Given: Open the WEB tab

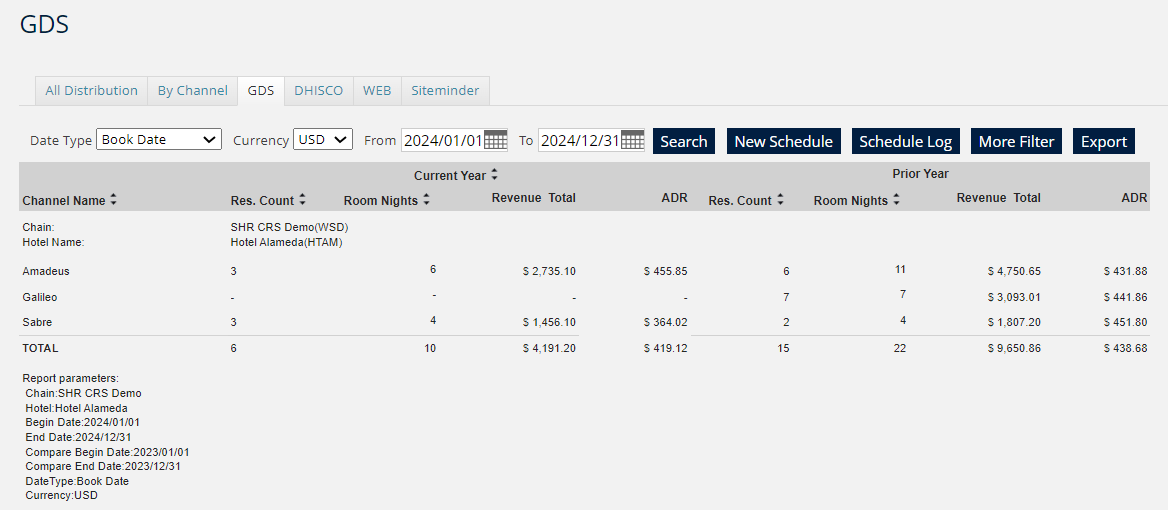Looking at the screenshot, I should 377,91.
